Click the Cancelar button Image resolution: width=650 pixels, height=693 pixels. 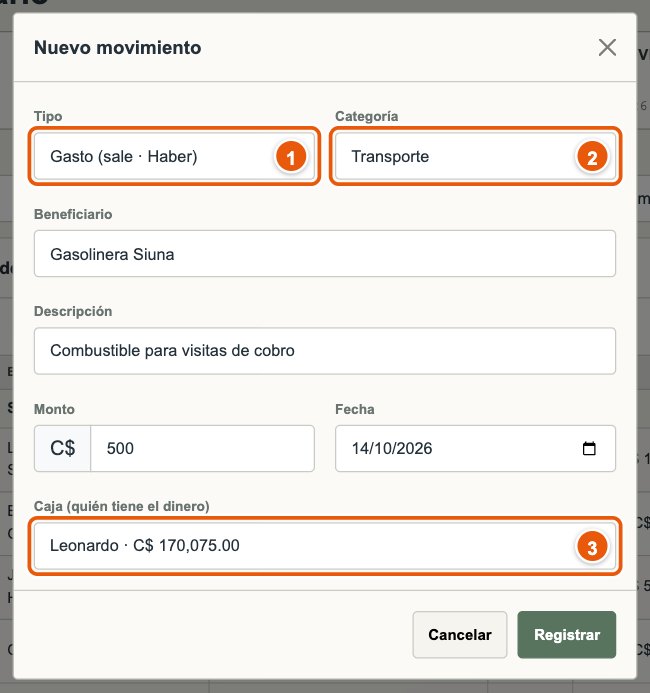pyautogui.click(x=460, y=635)
